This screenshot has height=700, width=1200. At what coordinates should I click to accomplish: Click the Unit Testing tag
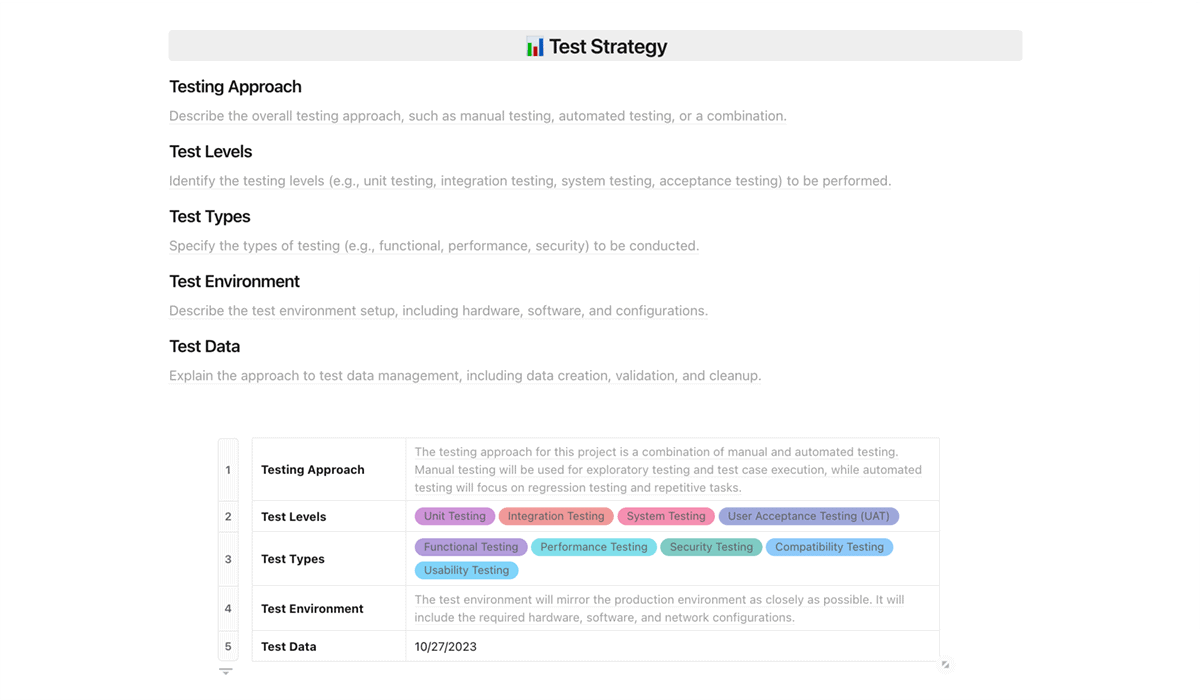coord(455,516)
